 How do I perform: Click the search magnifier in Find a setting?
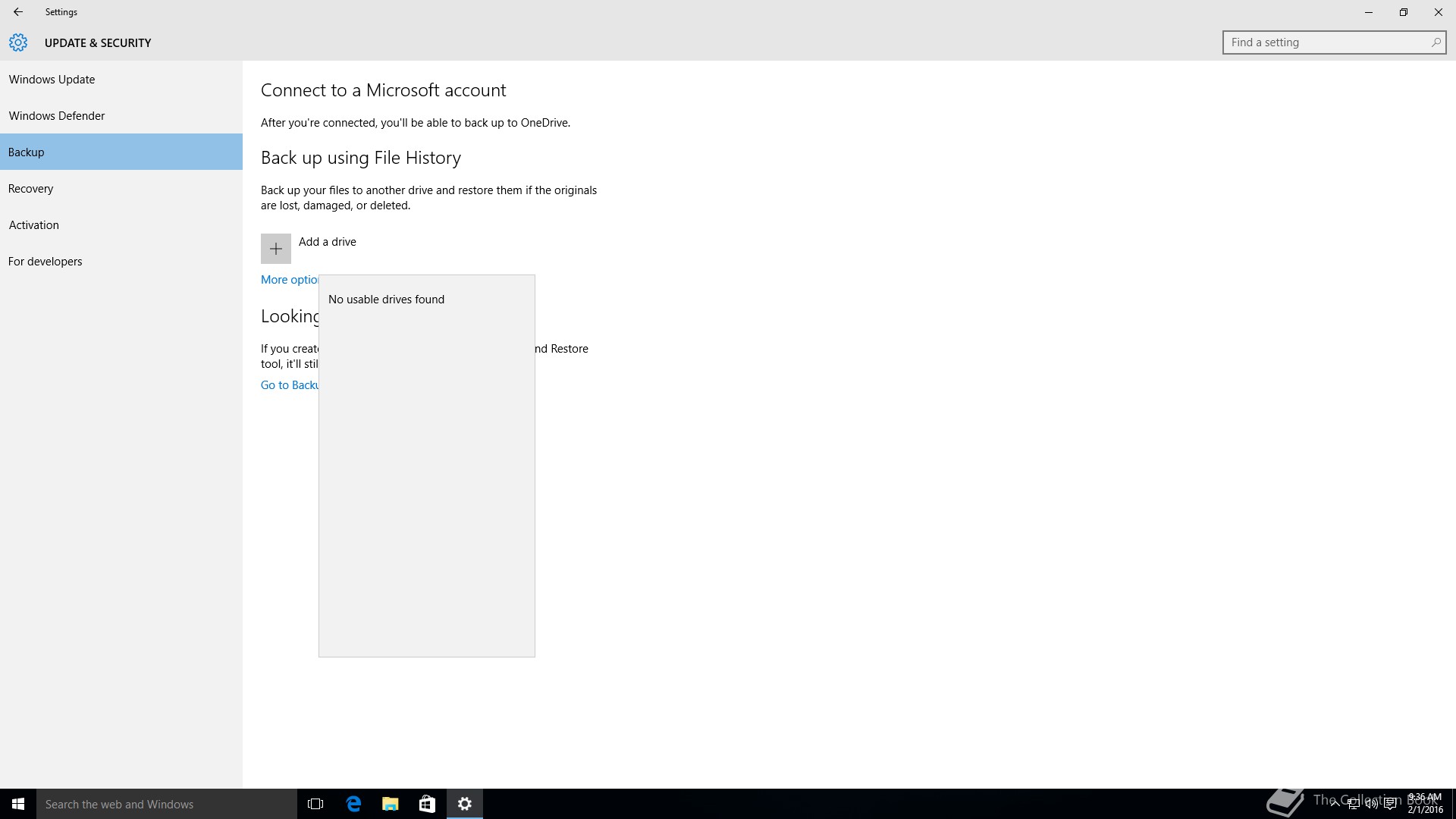(x=1436, y=42)
